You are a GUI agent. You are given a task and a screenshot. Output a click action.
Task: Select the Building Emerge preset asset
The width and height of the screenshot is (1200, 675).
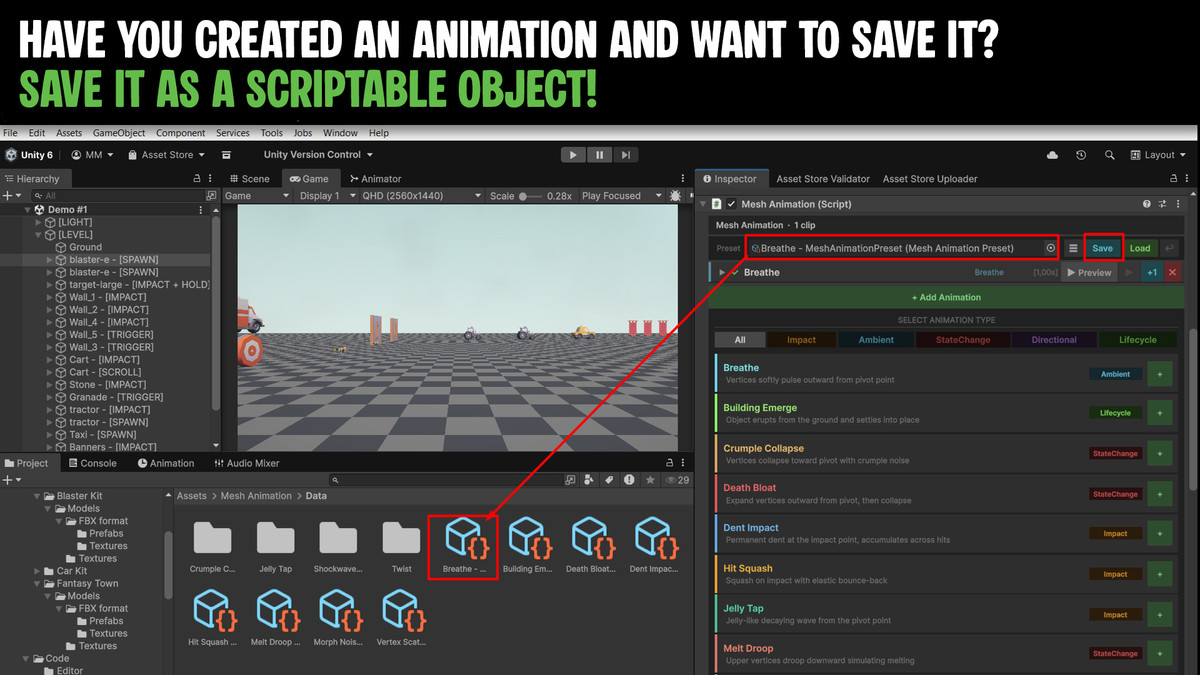tap(526, 546)
